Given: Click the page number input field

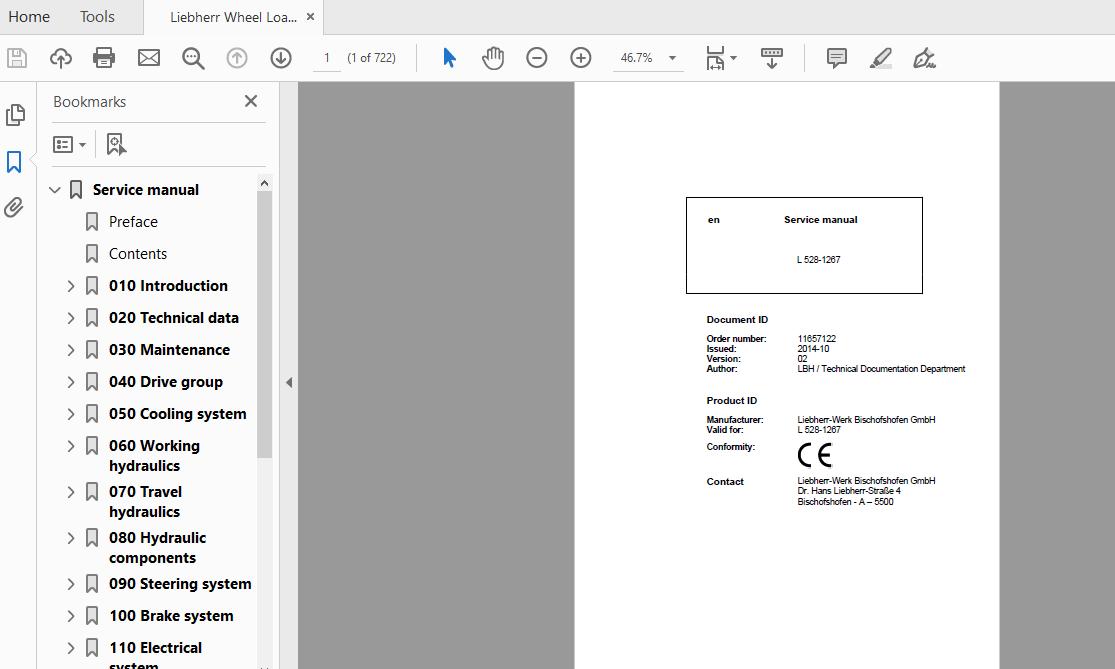Looking at the screenshot, I should [x=327, y=58].
